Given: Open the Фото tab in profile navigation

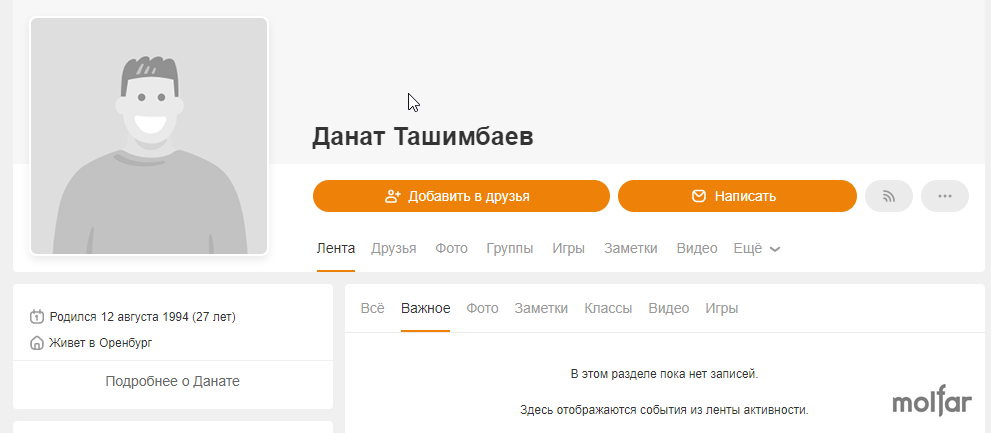Looking at the screenshot, I should pyautogui.click(x=451, y=248).
